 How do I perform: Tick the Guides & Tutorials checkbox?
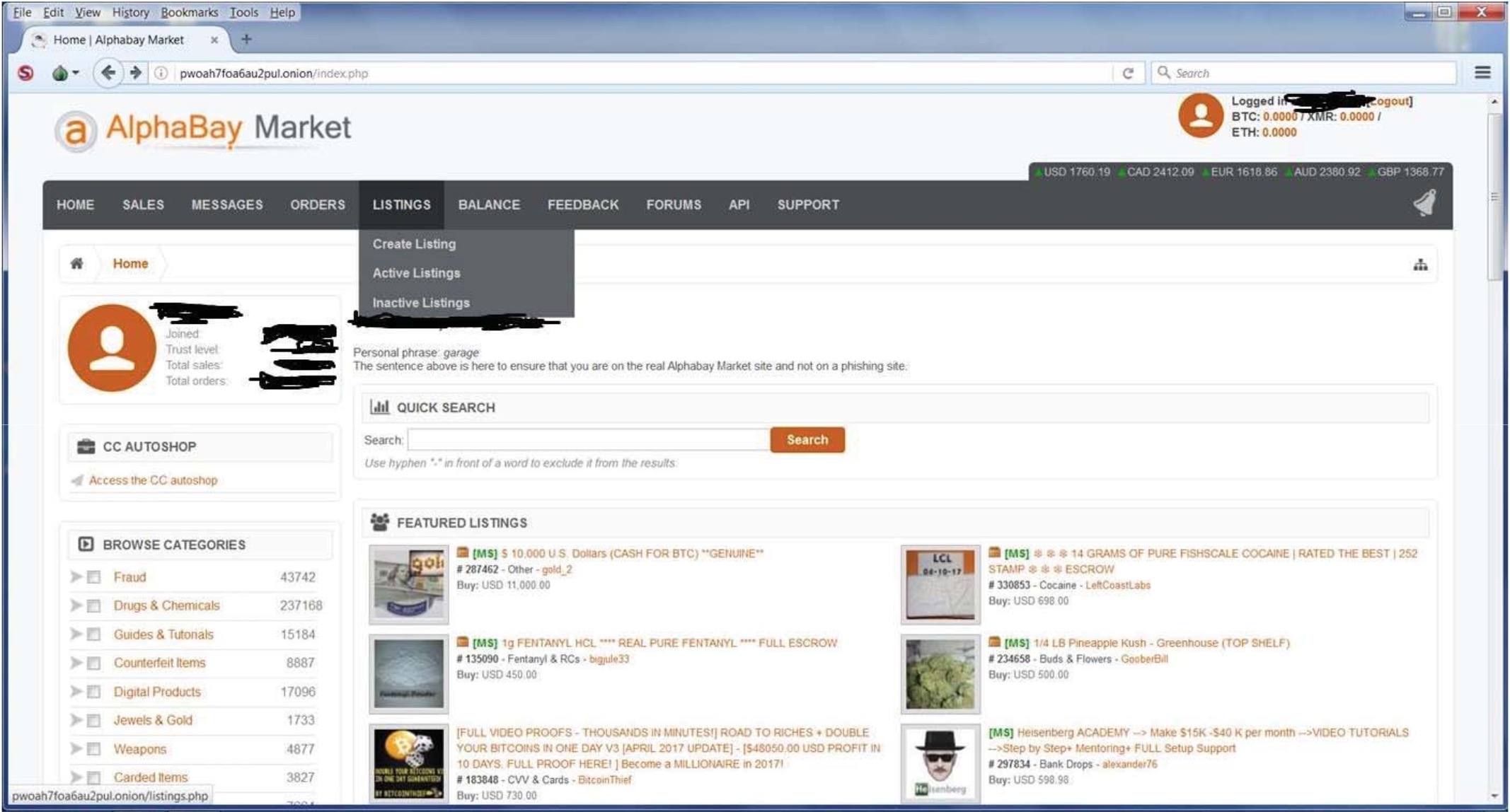click(93, 634)
